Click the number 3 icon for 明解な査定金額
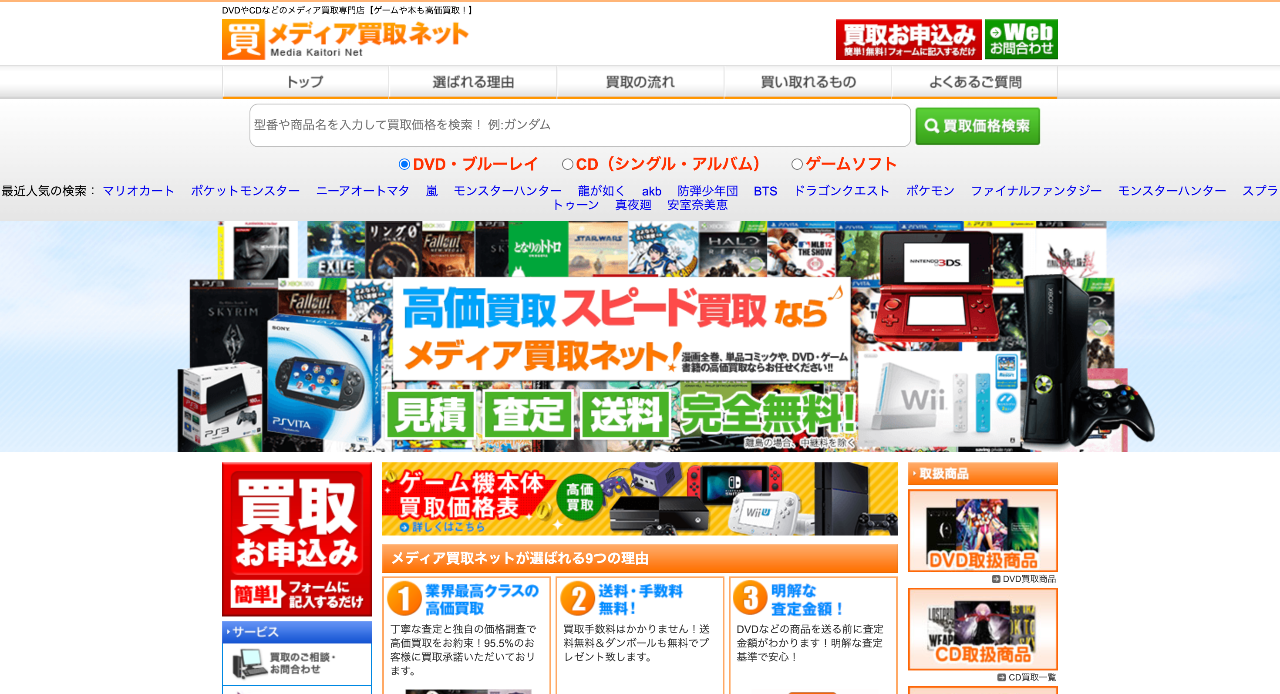This screenshot has width=1280, height=694. point(750,598)
